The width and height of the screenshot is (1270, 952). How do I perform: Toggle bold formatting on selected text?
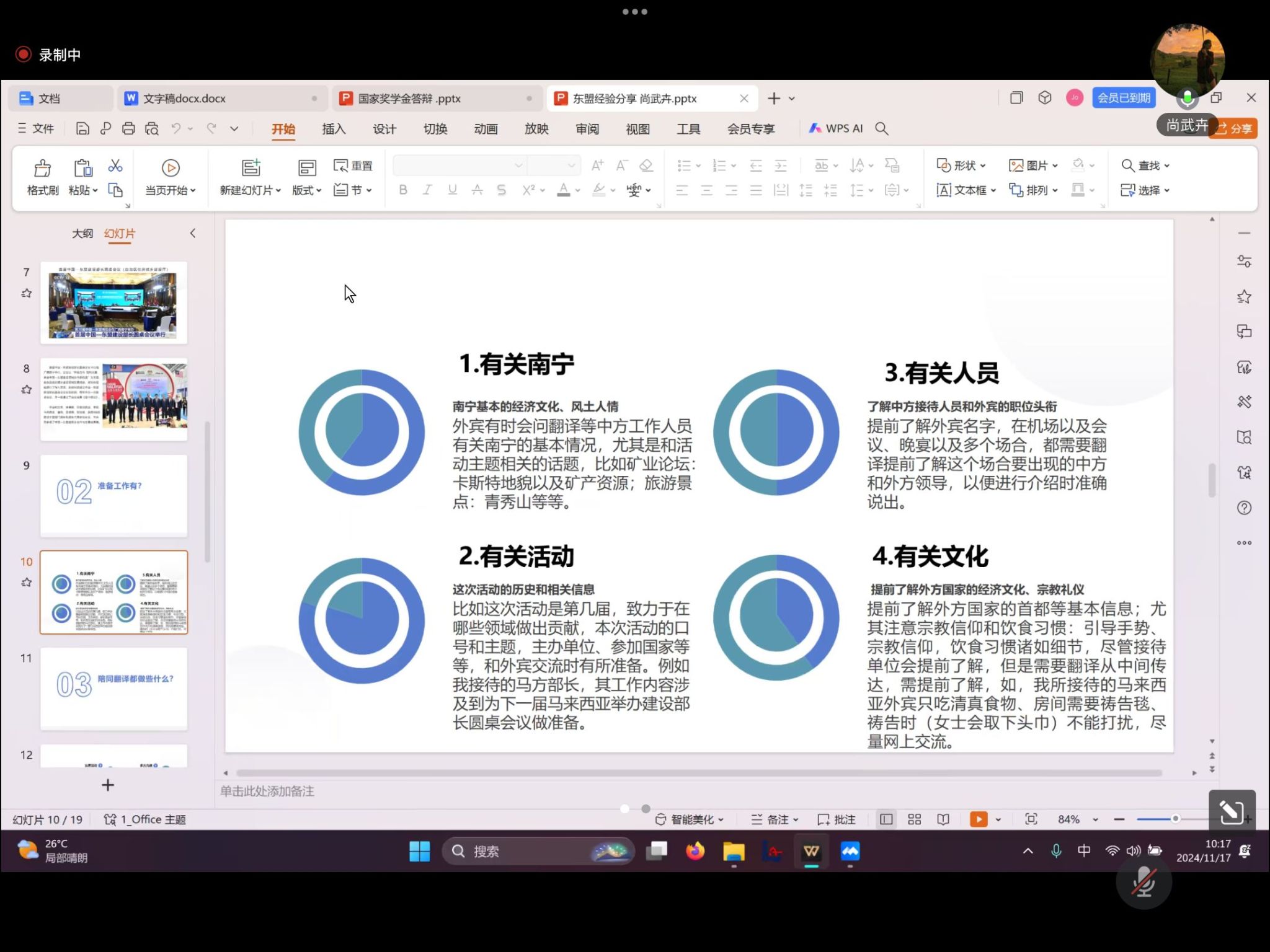point(402,190)
